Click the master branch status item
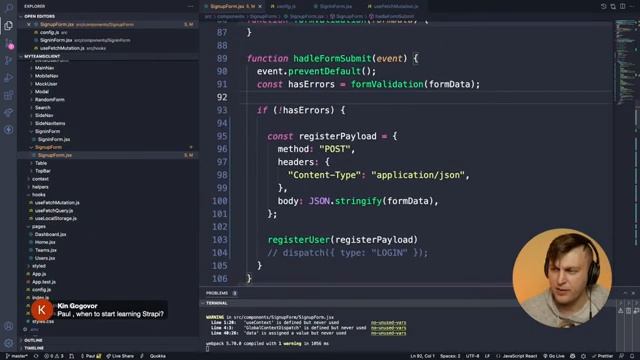The image size is (640, 360). pyautogui.click(x=16, y=356)
